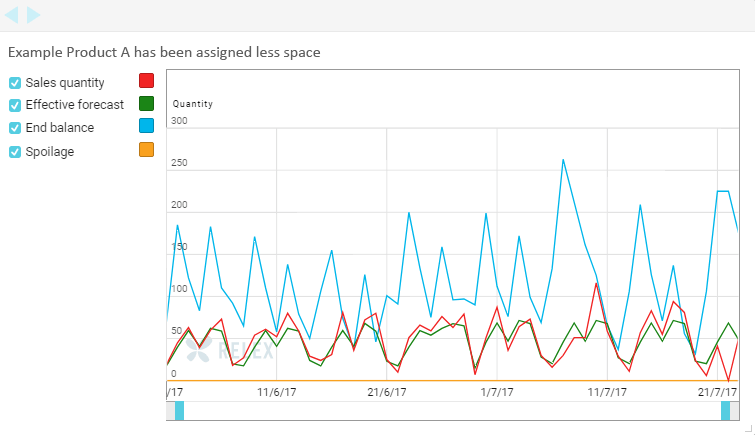The height and width of the screenshot is (435, 755).
Task: Click the Spoilage legend label
Action: (x=50, y=152)
